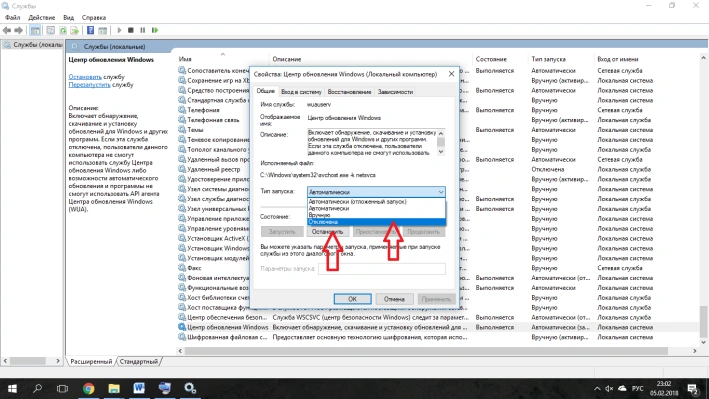Select Службы (локальные) tree node
Image resolution: width=709 pixels, height=399 pixels.
[x=33, y=45]
